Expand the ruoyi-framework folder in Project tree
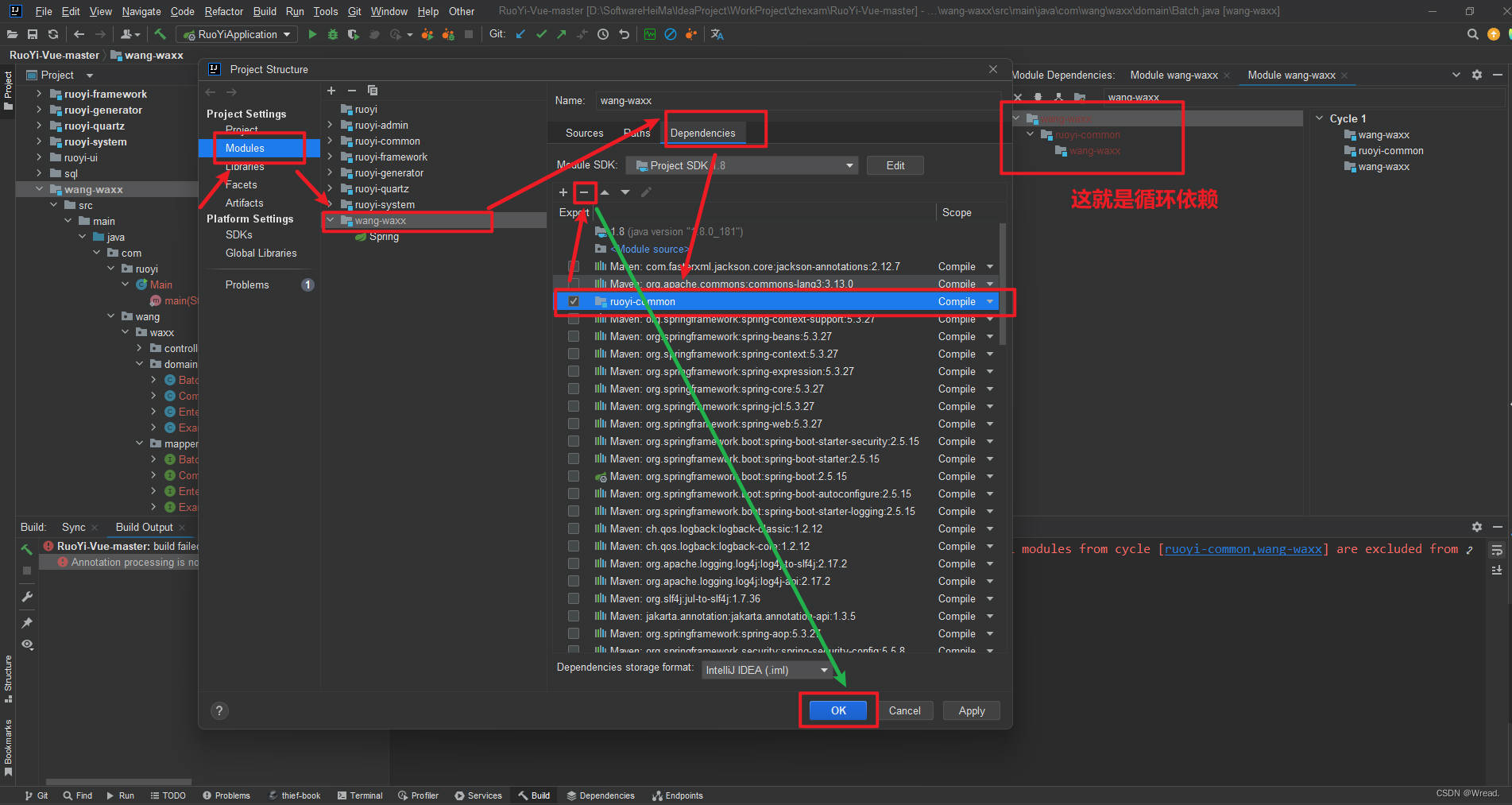 pyautogui.click(x=39, y=94)
